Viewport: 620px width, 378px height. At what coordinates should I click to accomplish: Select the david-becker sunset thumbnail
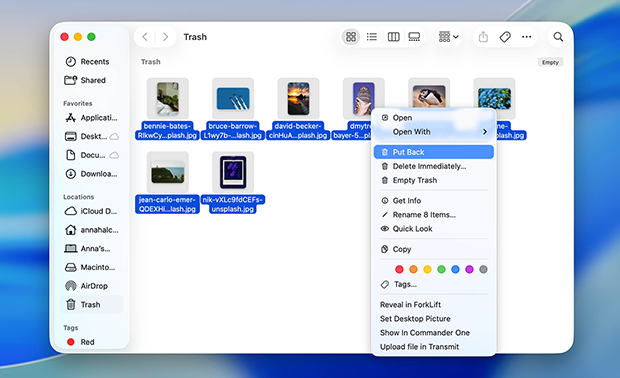tap(298, 98)
